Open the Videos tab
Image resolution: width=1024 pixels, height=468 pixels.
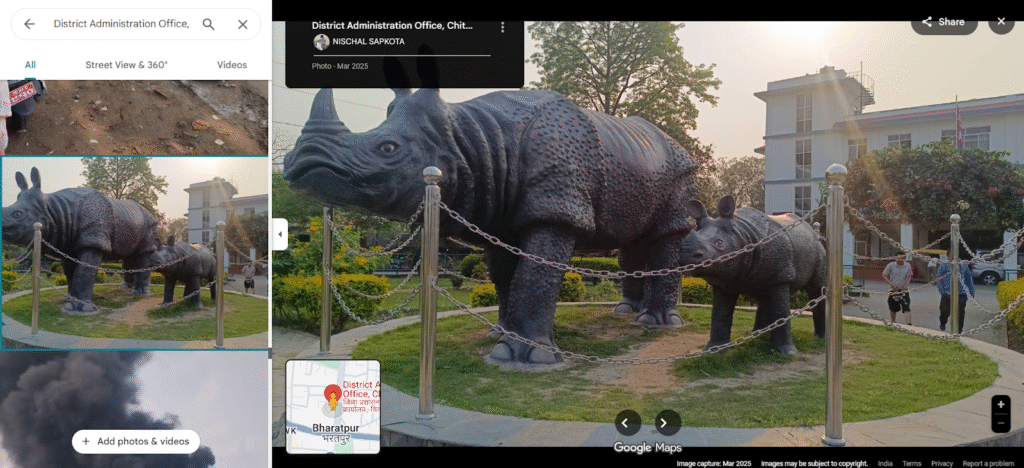click(x=232, y=65)
